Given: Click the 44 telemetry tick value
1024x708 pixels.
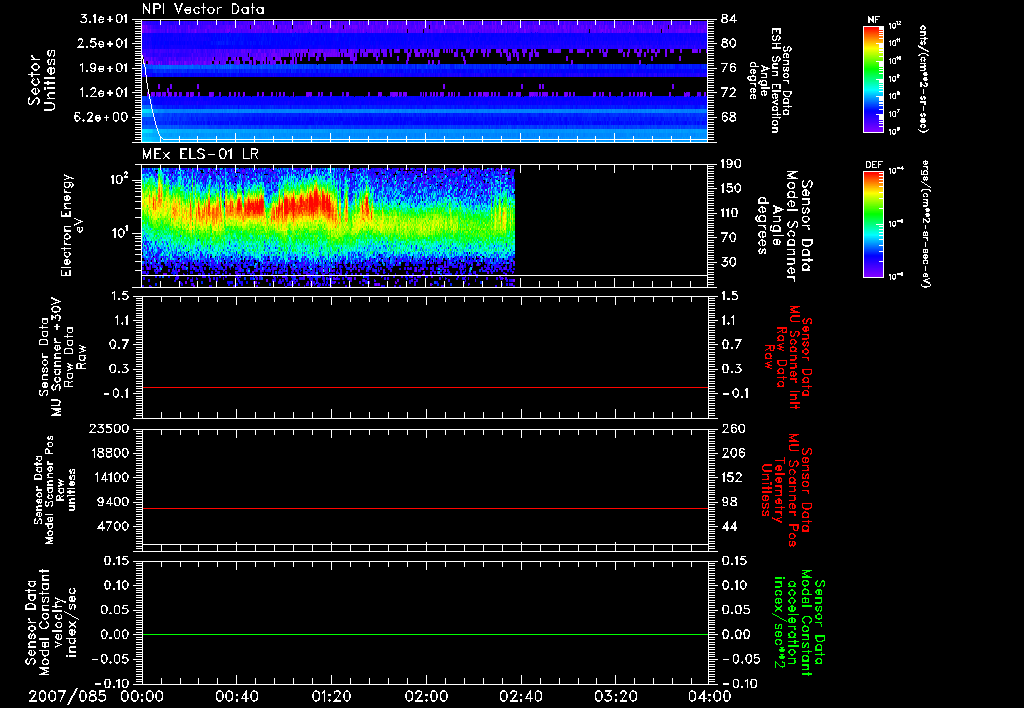Looking at the screenshot, I should tap(729, 526).
